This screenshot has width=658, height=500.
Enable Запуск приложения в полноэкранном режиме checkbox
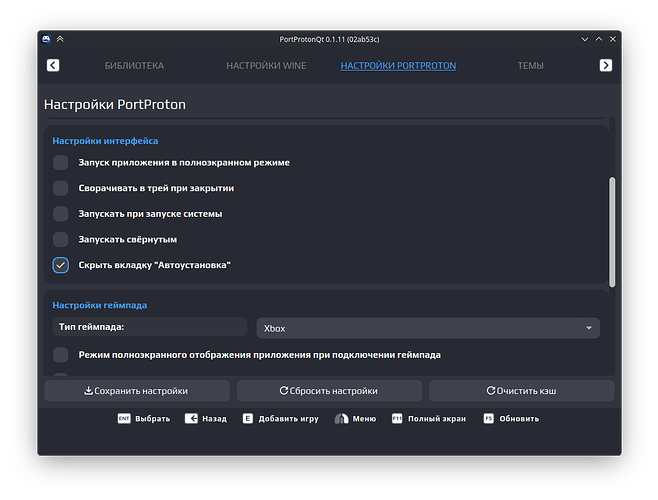[x=61, y=162]
